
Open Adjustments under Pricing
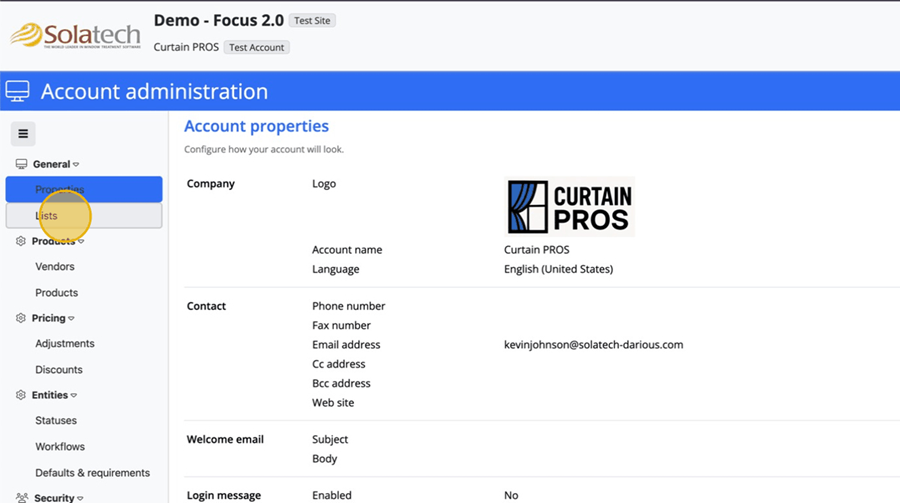[x=65, y=343]
